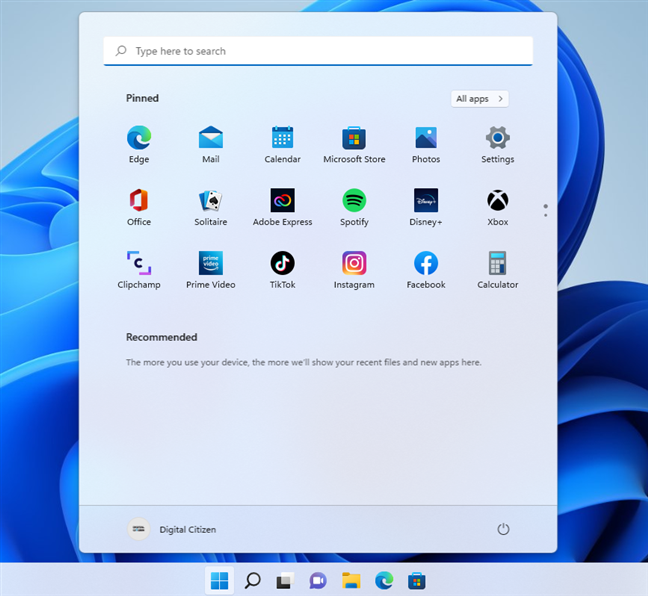
Task: Open the Solitaire game
Action: click(x=211, y=207)
